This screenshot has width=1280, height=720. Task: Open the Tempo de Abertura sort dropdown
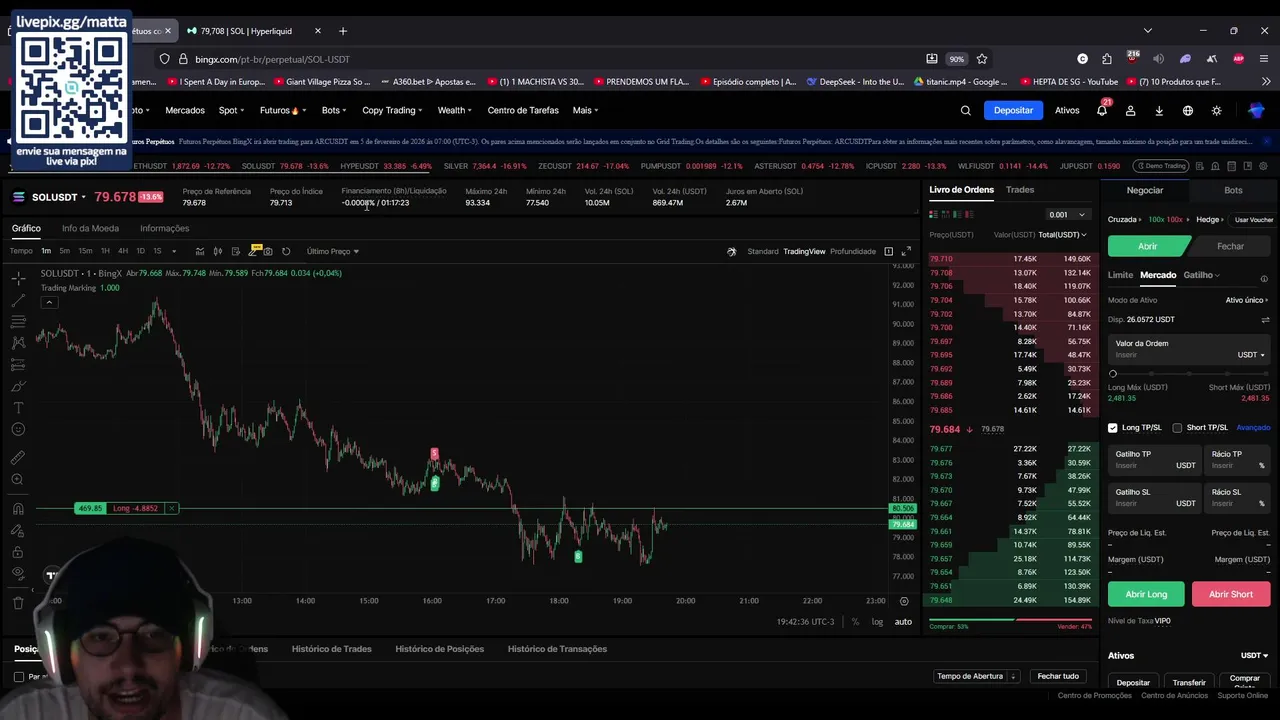coord(976,676)
